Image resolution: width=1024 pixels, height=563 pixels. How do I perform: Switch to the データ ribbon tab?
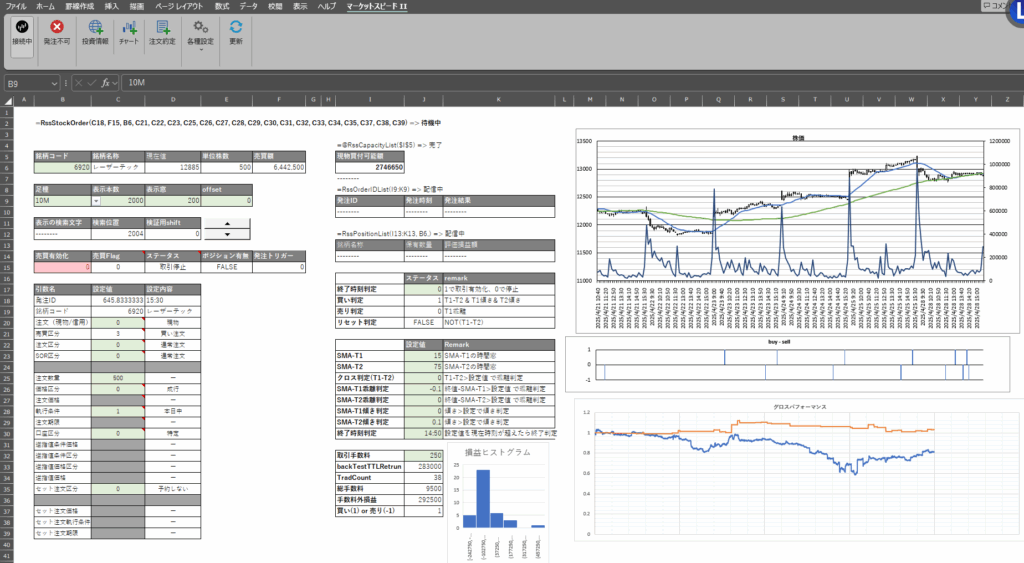(248, 6)
